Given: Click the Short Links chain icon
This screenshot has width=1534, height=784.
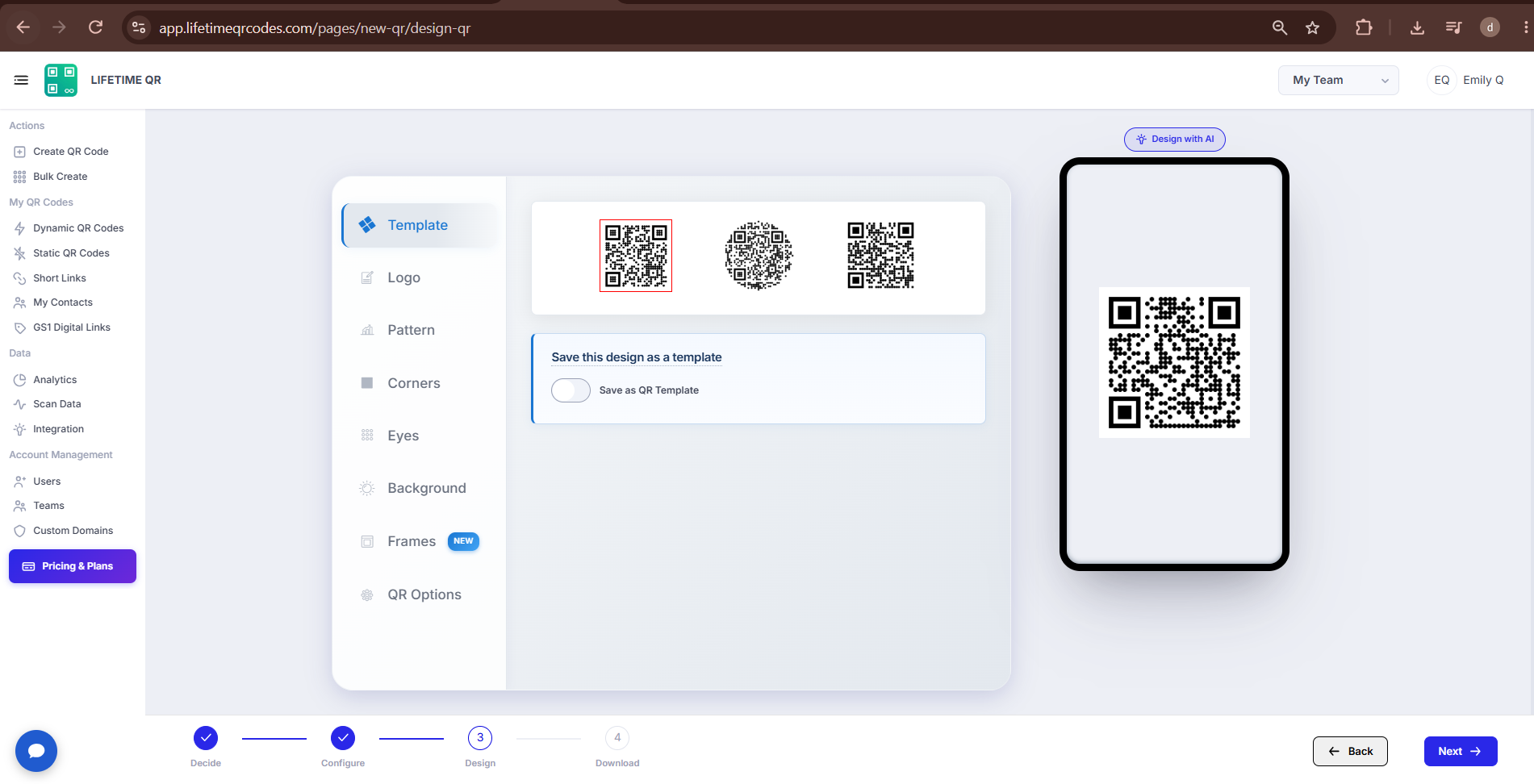Looking at the screenshot, I should coord(19,278).
